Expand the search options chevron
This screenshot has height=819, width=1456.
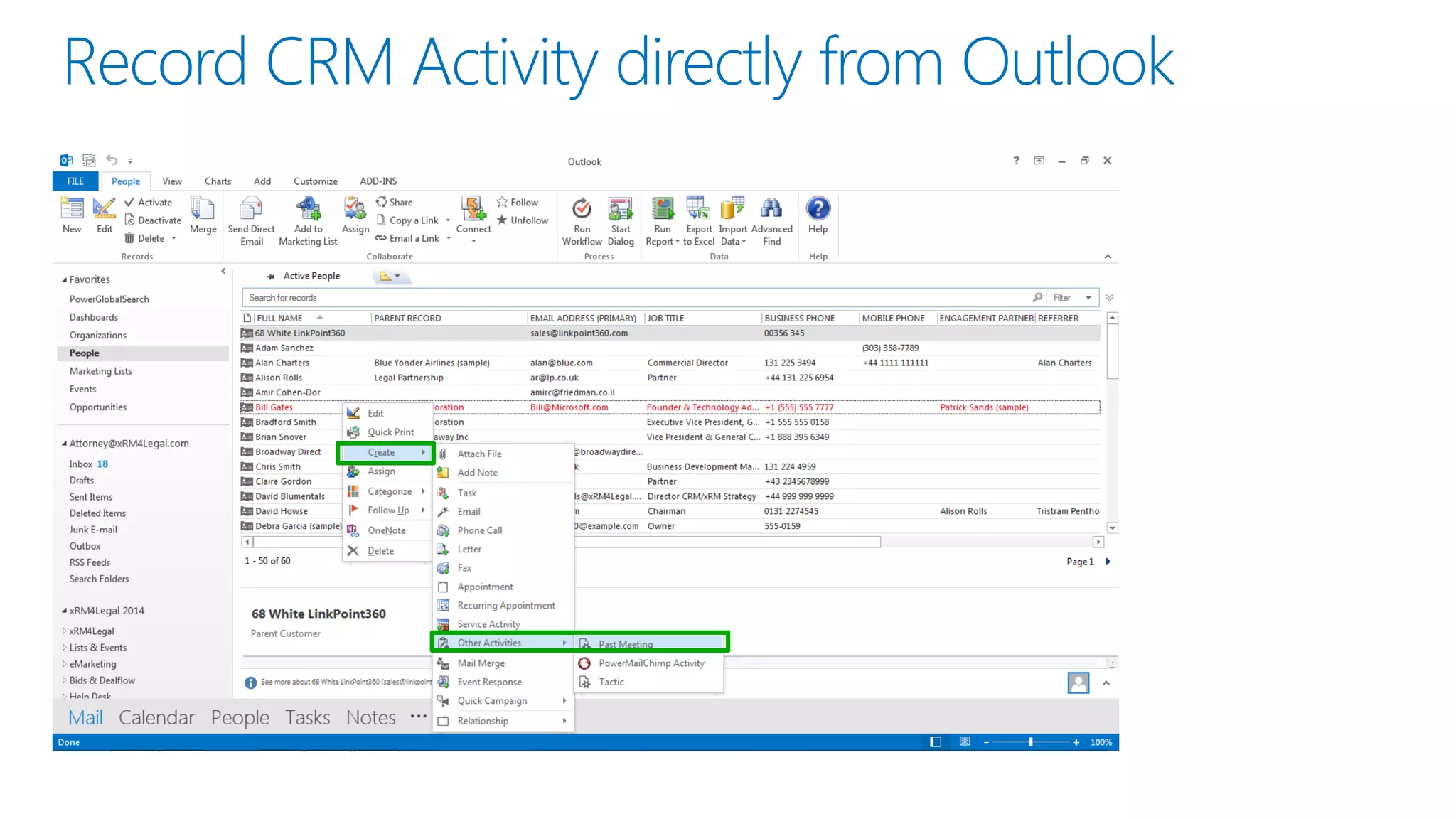click(x=1109, y=298)
